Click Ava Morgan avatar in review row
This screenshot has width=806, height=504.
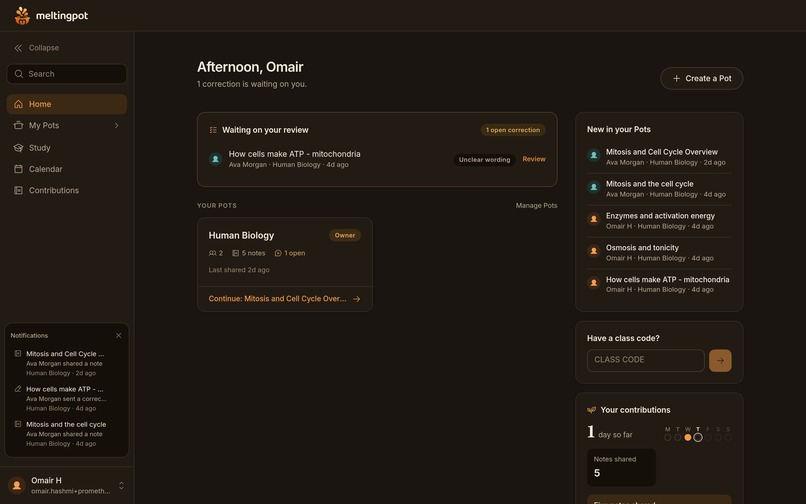click(x=215, y=159)
